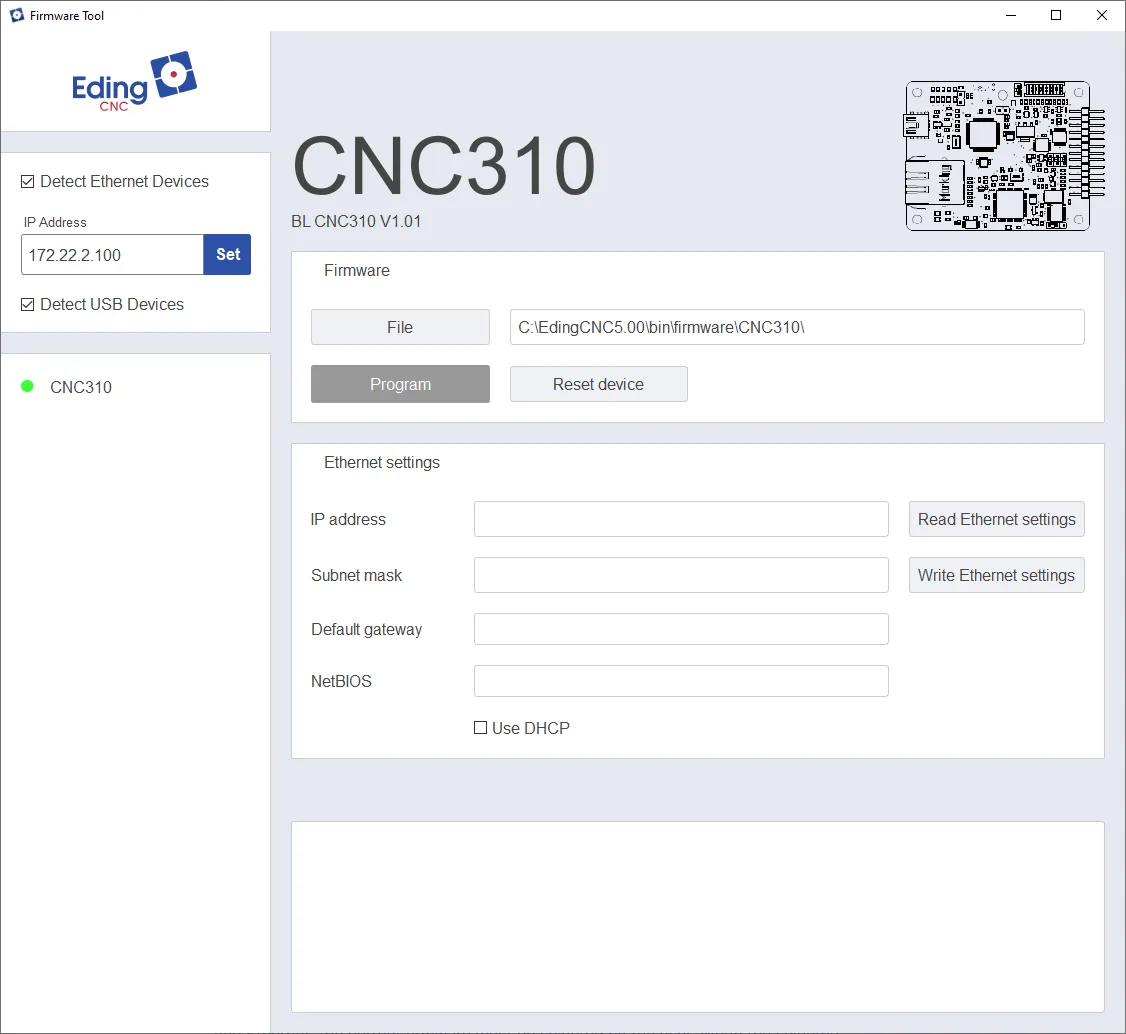The image size is (1126, 1034).
Task: Click the green CNC310 status indicator dot
Action: (27, 386)
